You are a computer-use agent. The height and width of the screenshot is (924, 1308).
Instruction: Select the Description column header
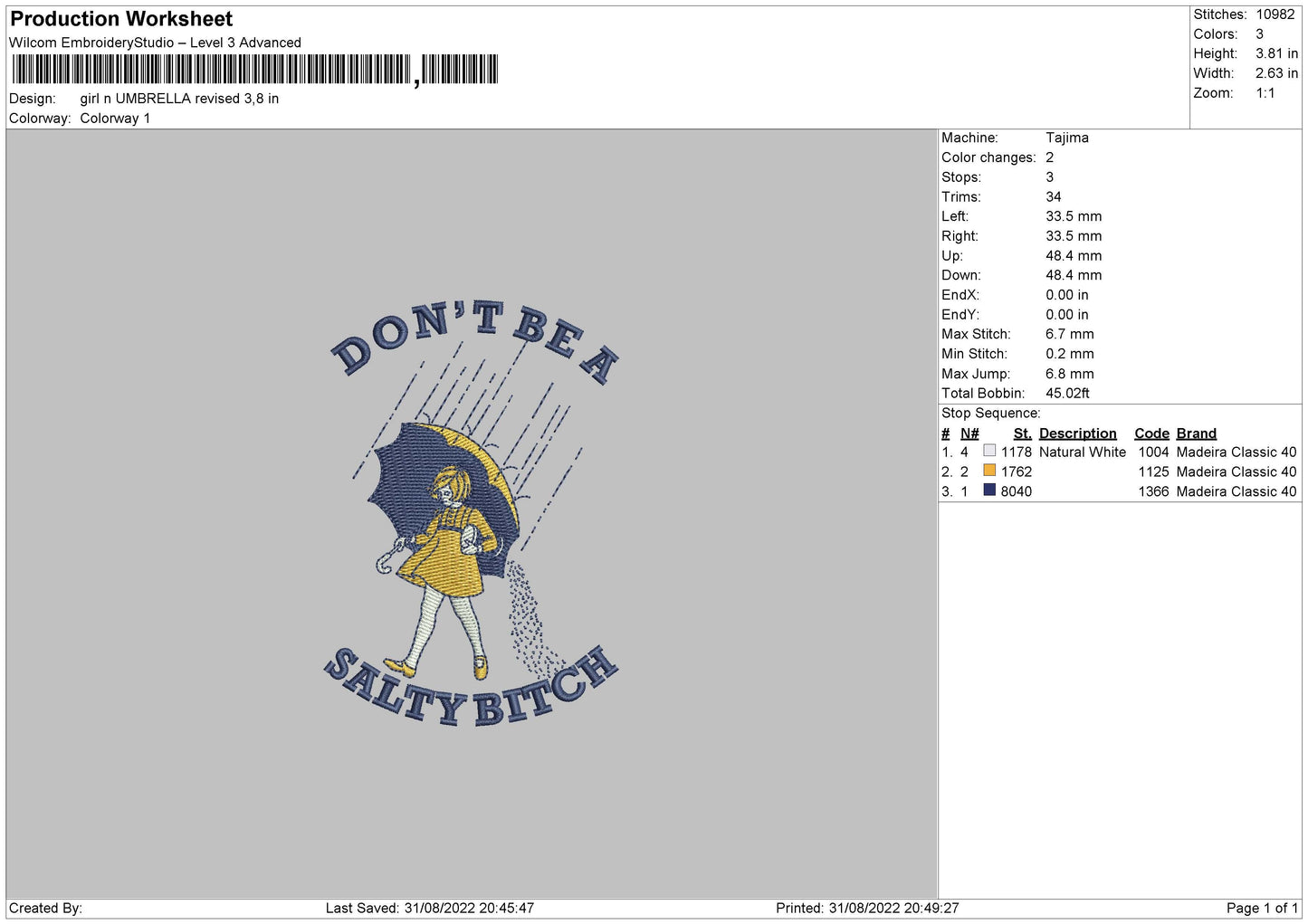pos(1077,433)
